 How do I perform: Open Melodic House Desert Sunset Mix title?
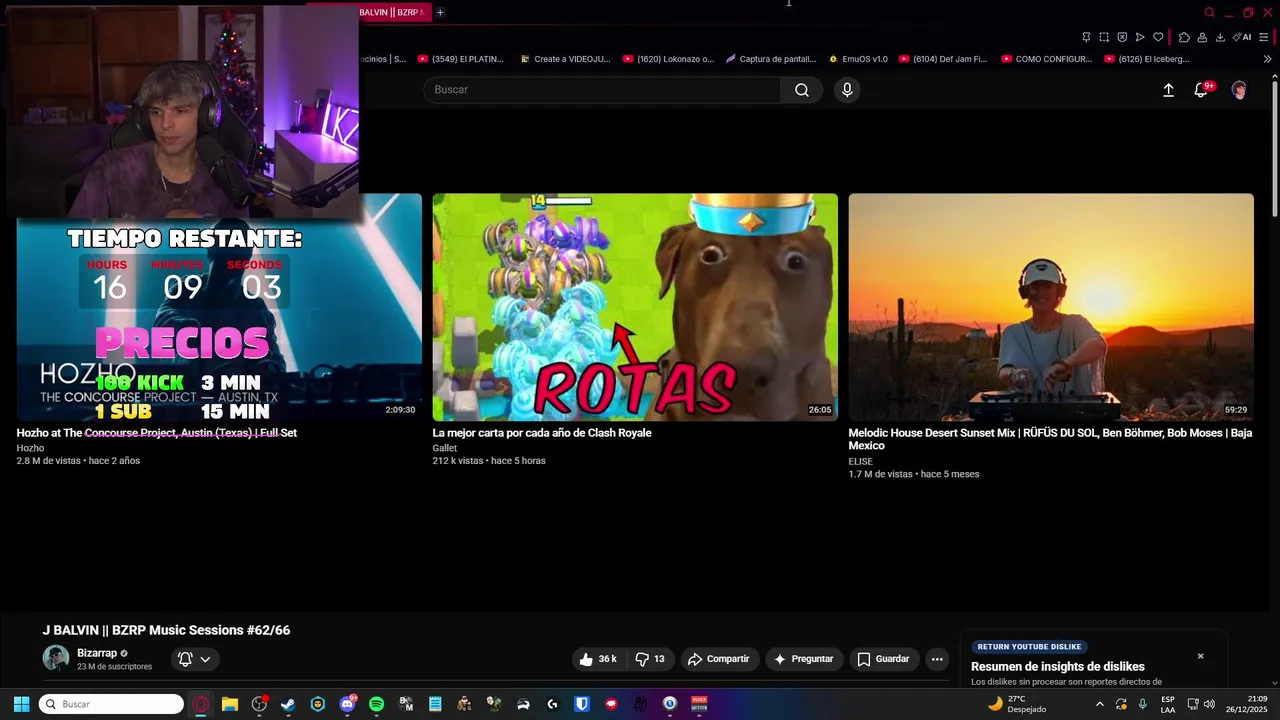1050,439
